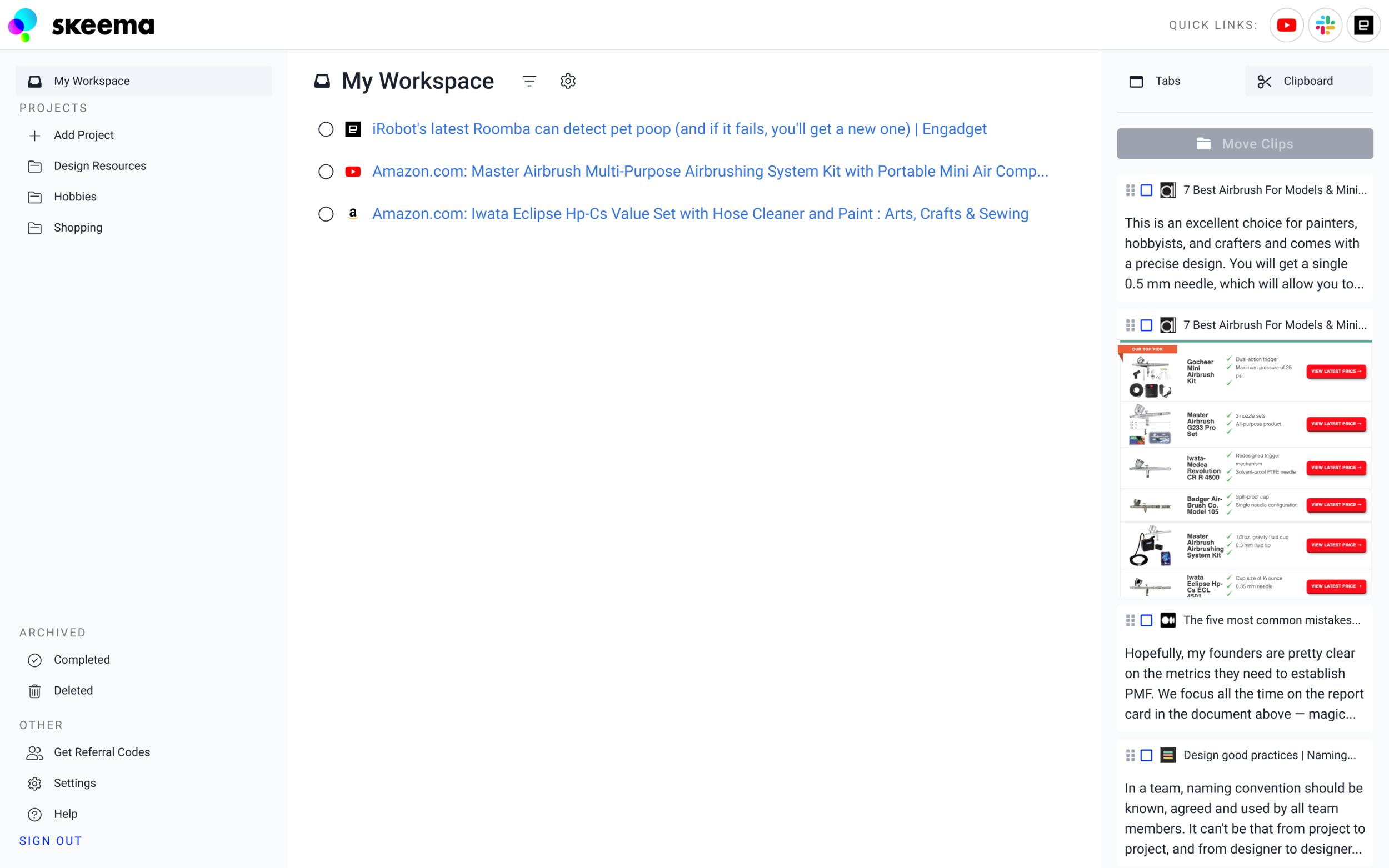
Task: Switch to the Tabs panel
Action: coord(1181,81)
